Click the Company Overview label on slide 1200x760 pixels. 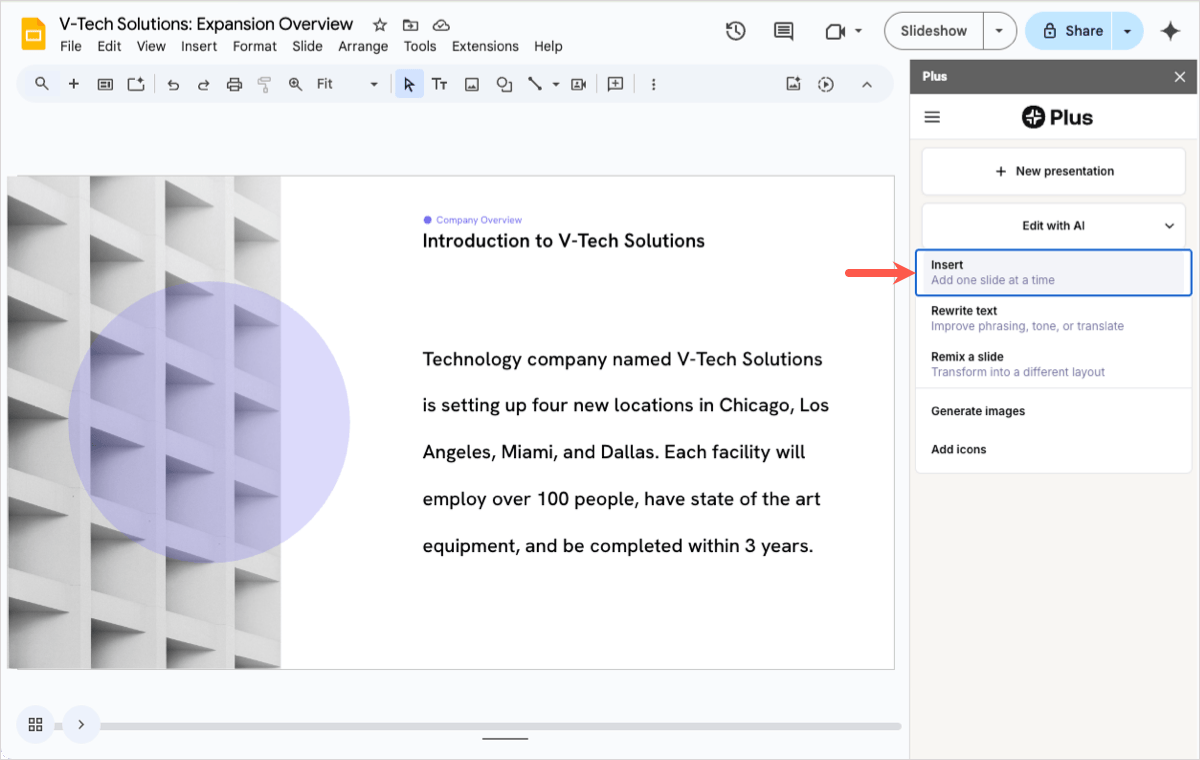click(x=479, y=220)
